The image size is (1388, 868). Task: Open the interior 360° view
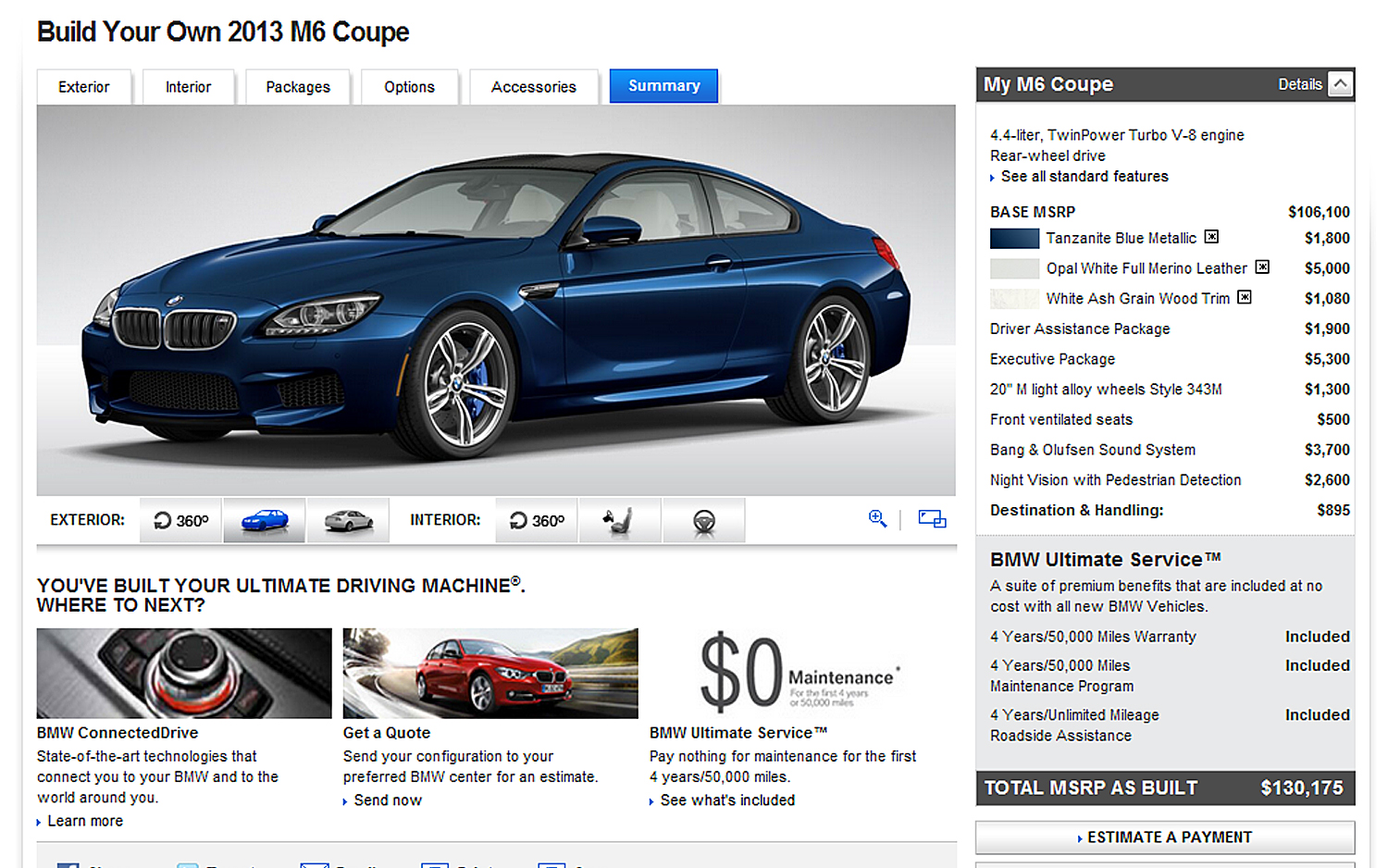coord(537,520)
